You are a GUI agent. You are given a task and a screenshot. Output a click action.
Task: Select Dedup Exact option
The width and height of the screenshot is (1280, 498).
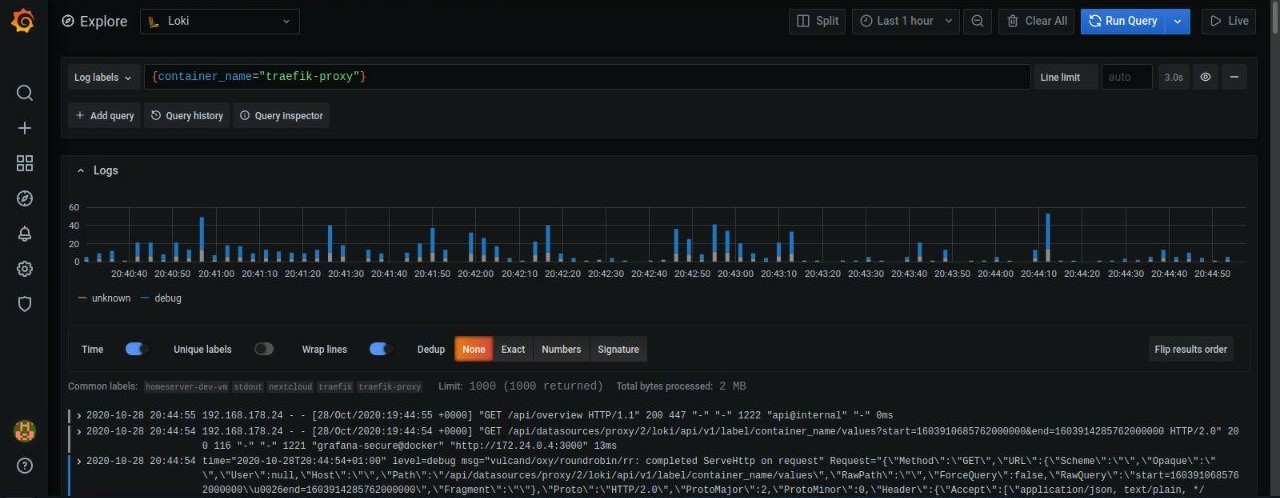pos(513,349)
